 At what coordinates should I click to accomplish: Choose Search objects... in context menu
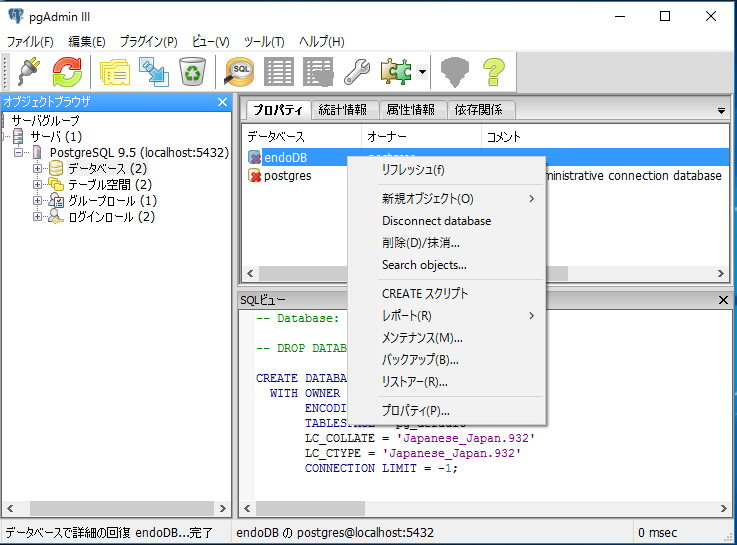click(447, 265)
